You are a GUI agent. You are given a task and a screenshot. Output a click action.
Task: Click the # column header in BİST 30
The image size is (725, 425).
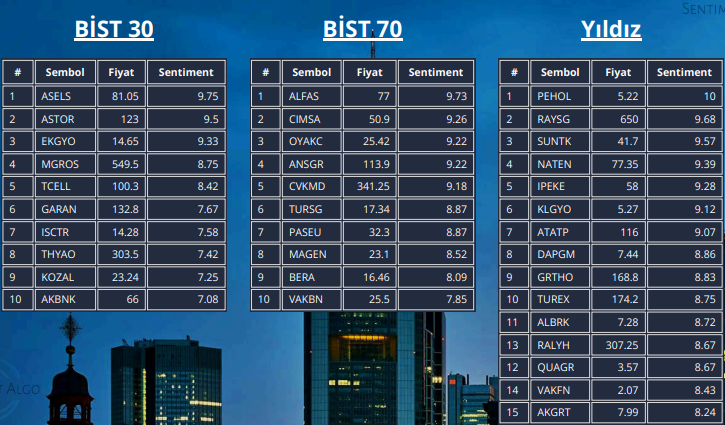tap(17, 72)
